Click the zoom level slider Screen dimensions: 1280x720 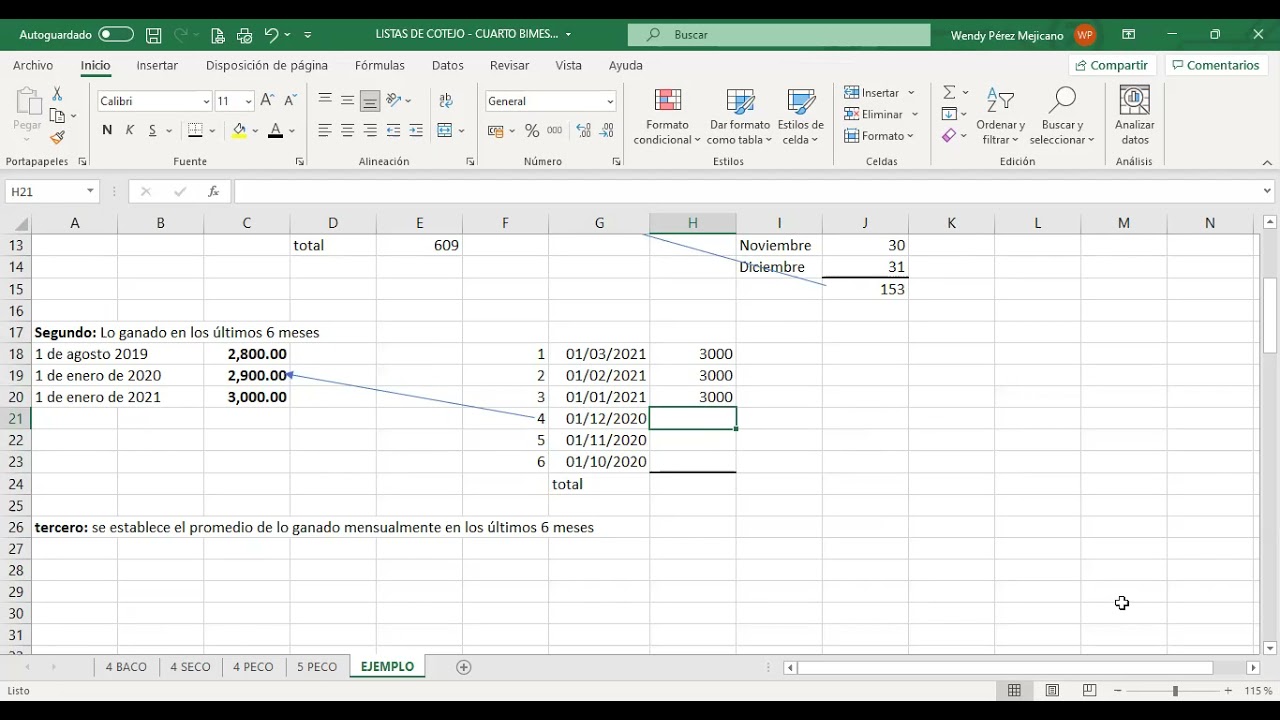[x=1176, y=691]
